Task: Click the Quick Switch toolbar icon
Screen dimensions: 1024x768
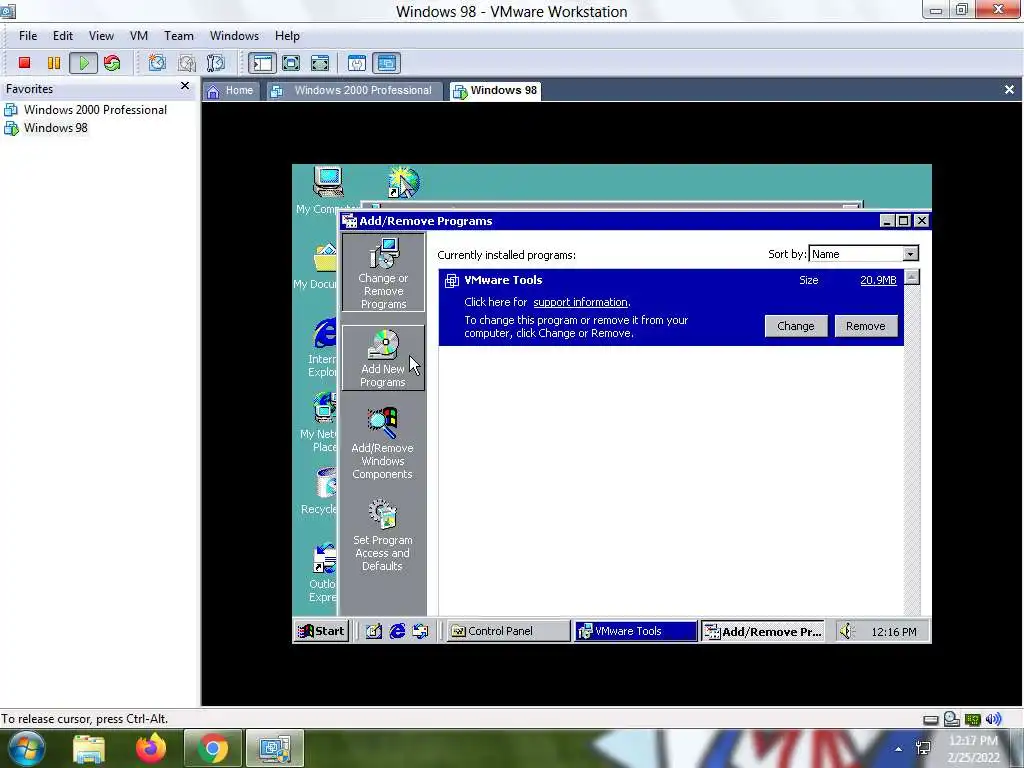Action: click(x=320, y=63)
